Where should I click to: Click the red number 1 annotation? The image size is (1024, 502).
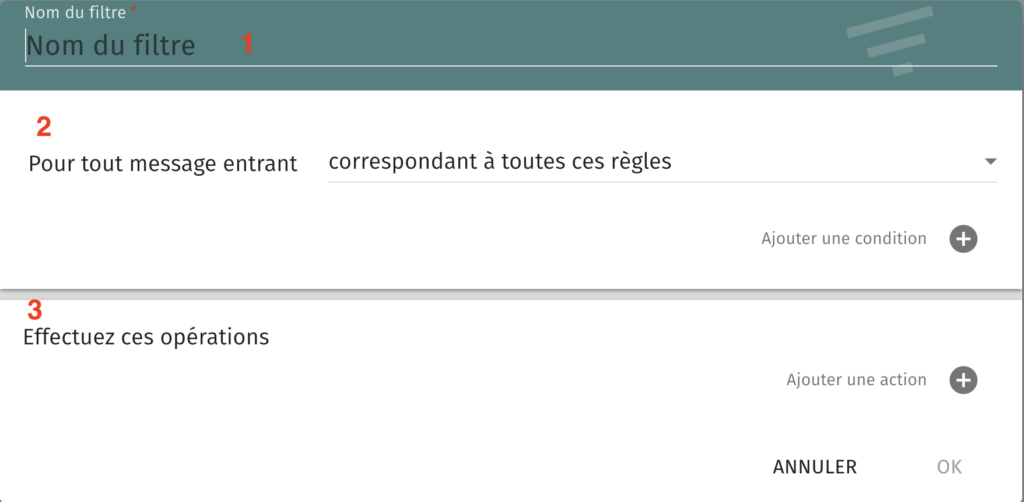pos(247,44)
